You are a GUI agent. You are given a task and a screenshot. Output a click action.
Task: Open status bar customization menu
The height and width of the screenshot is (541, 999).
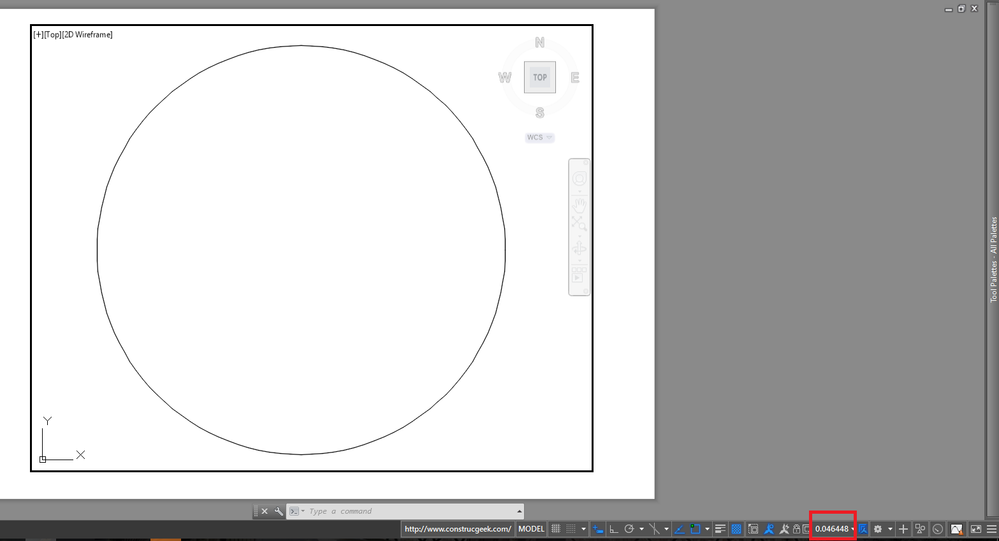(x=991, y=529)
